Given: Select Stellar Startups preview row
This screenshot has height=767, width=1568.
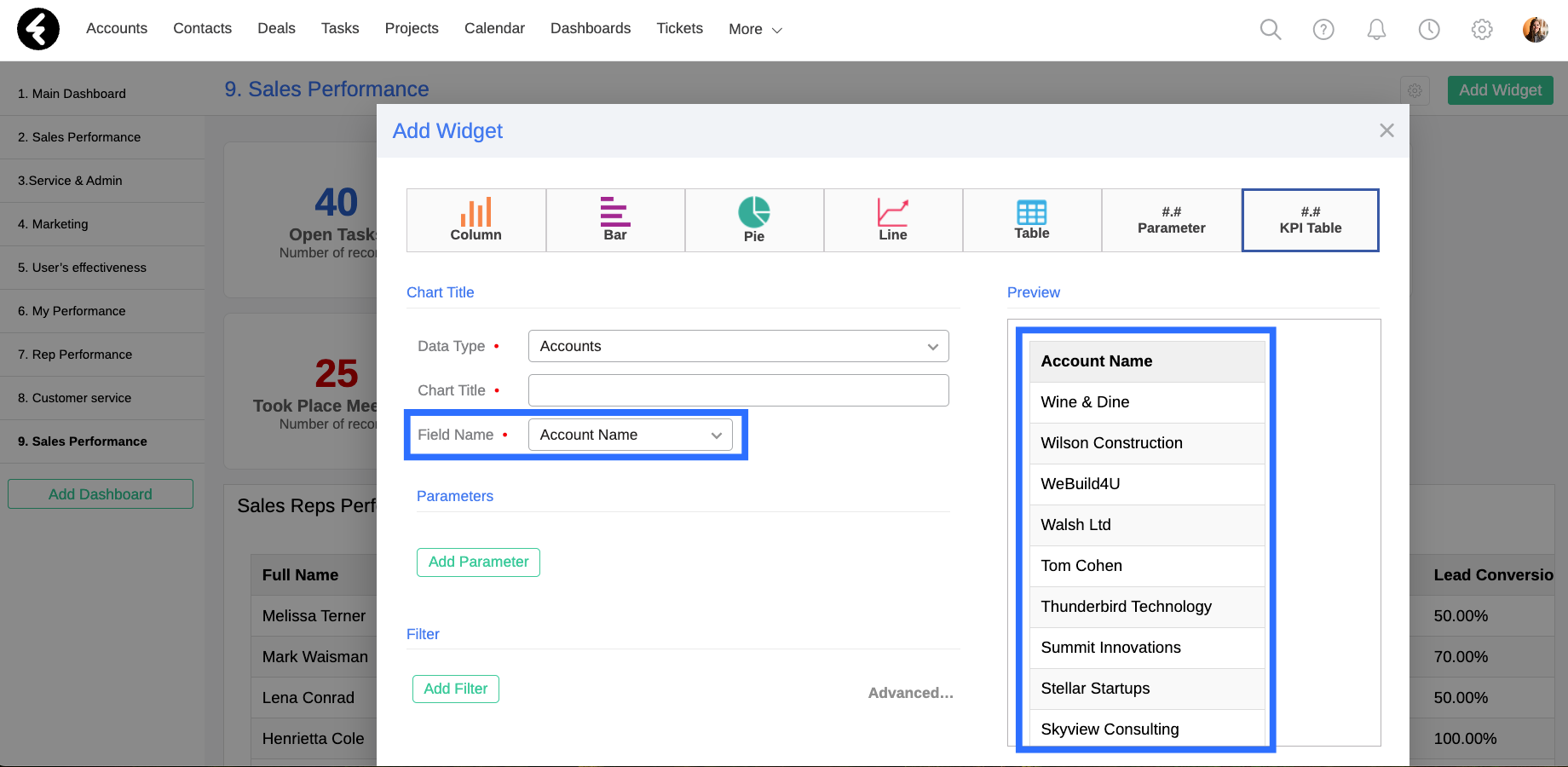Looking at the screenshot, I should tap(1147, 689).
